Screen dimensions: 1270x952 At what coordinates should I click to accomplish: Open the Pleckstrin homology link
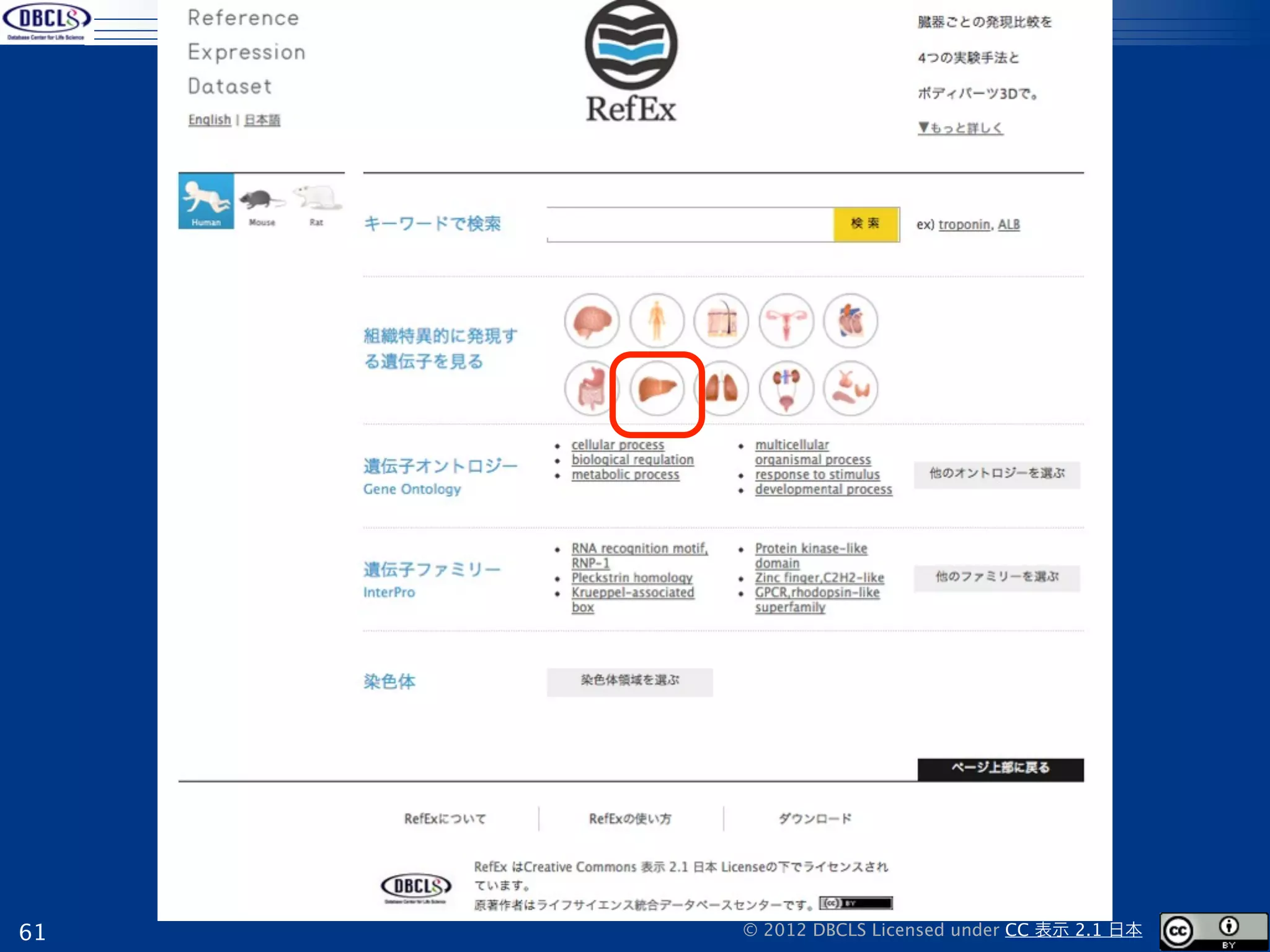coord(632,578)
